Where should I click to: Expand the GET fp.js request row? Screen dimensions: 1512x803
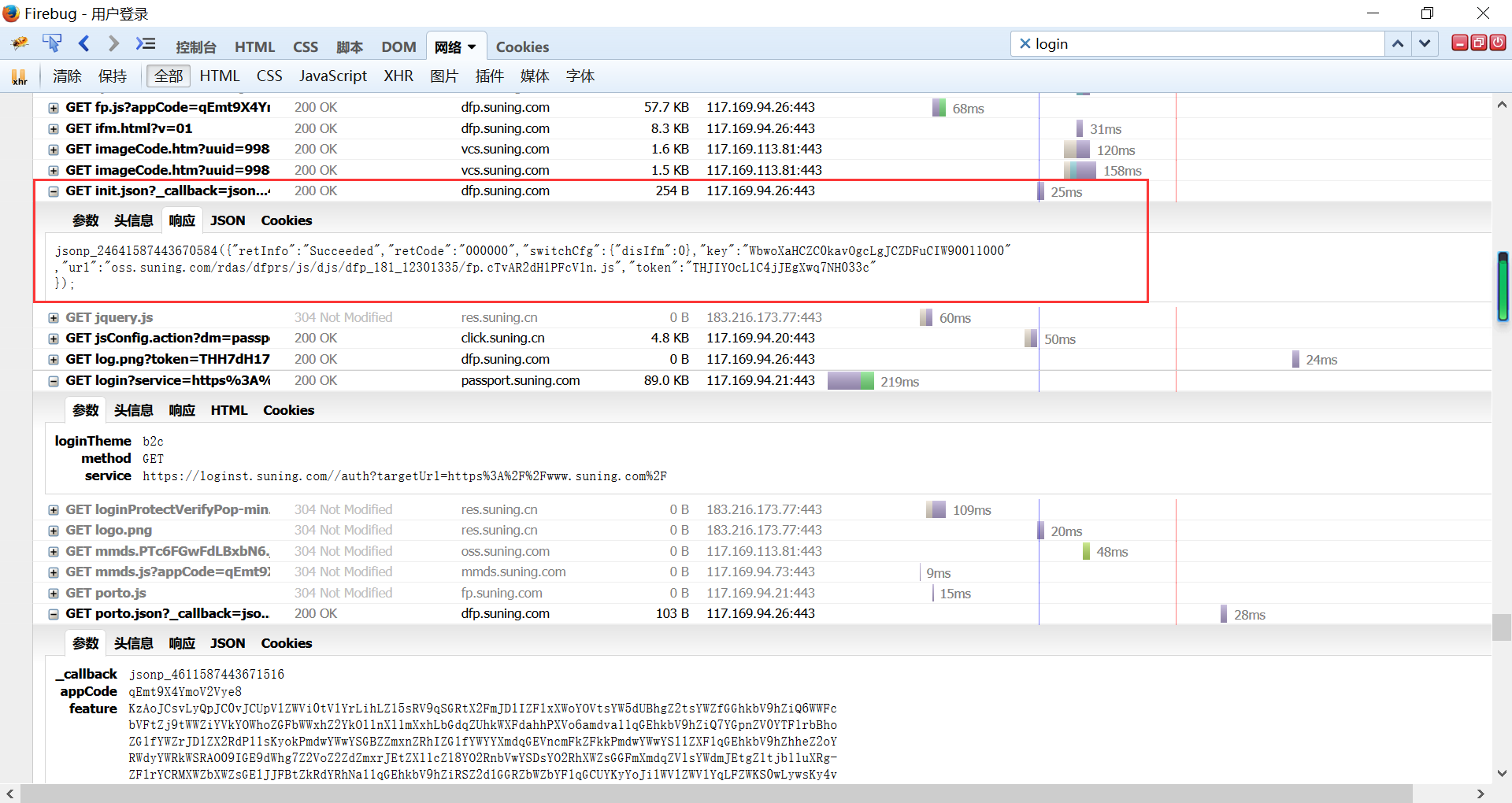tap(54, 108)
